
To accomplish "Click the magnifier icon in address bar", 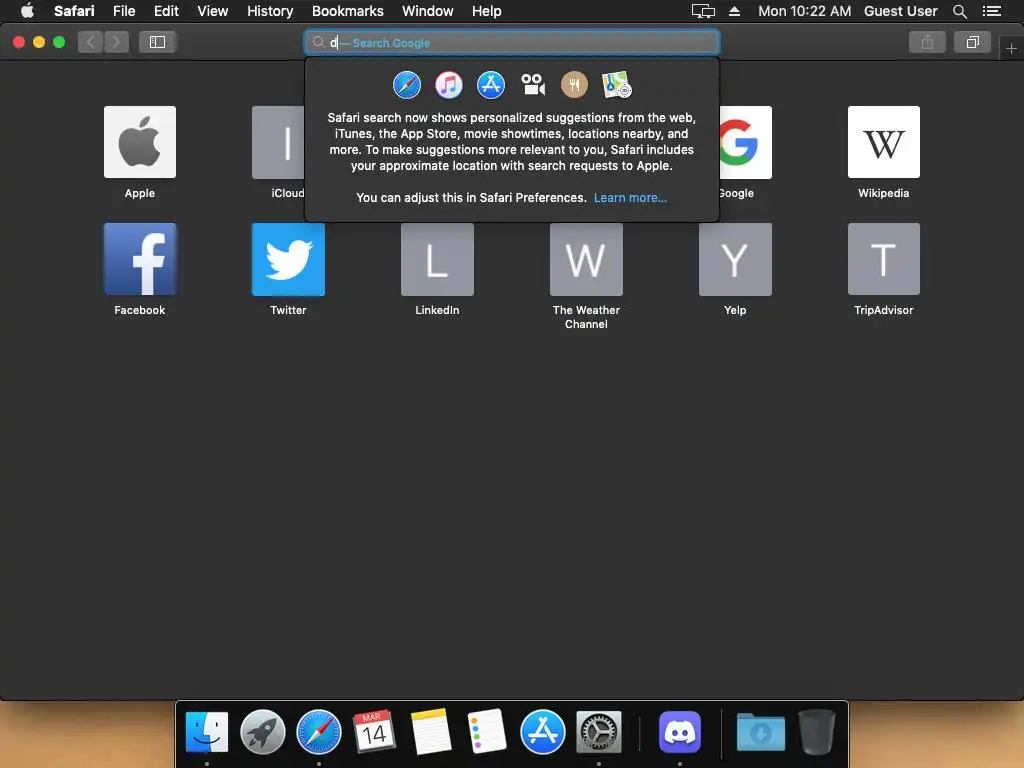I will (x=318, y=42).
